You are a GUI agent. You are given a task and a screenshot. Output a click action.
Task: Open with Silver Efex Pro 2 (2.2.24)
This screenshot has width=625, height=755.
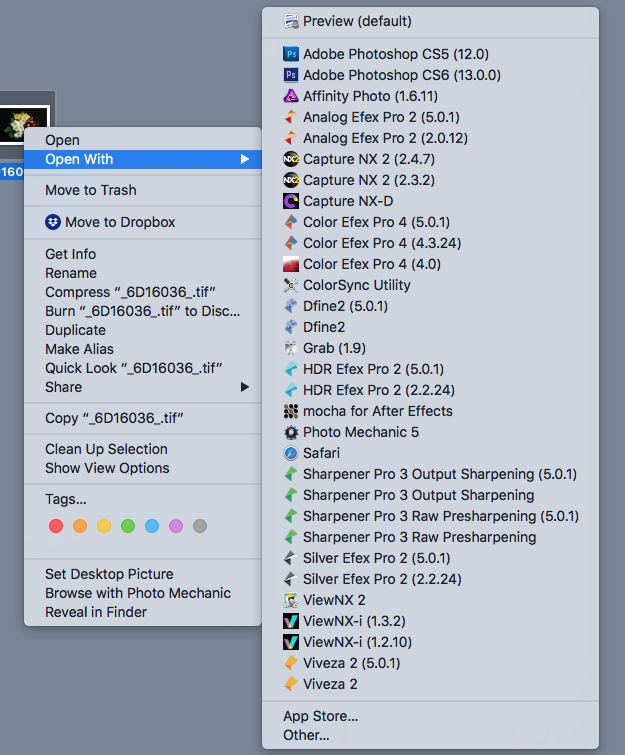(x=430, y=579)
